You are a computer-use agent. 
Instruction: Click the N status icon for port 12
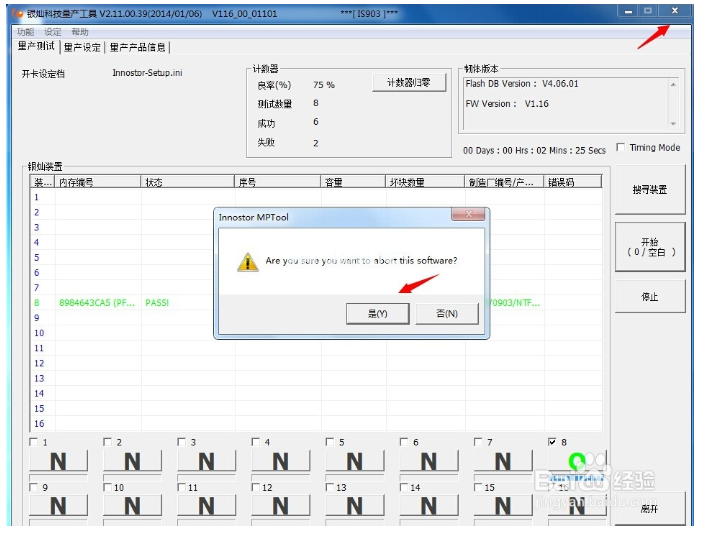click(280, 507)
